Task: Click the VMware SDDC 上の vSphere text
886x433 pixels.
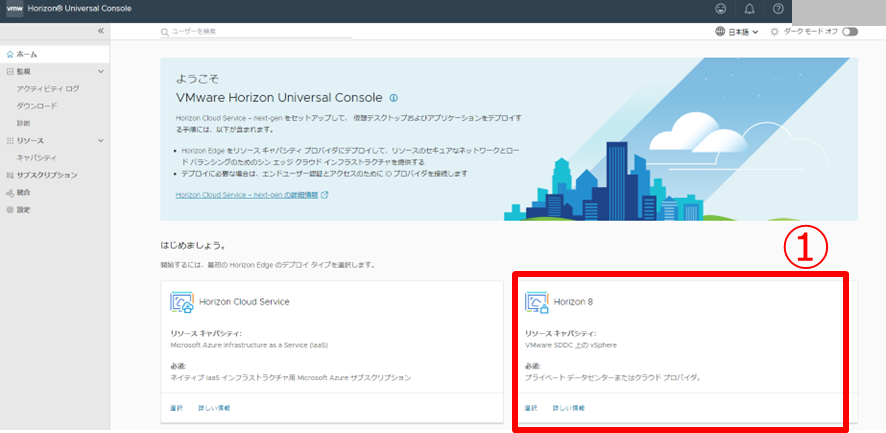Action: 571,345
